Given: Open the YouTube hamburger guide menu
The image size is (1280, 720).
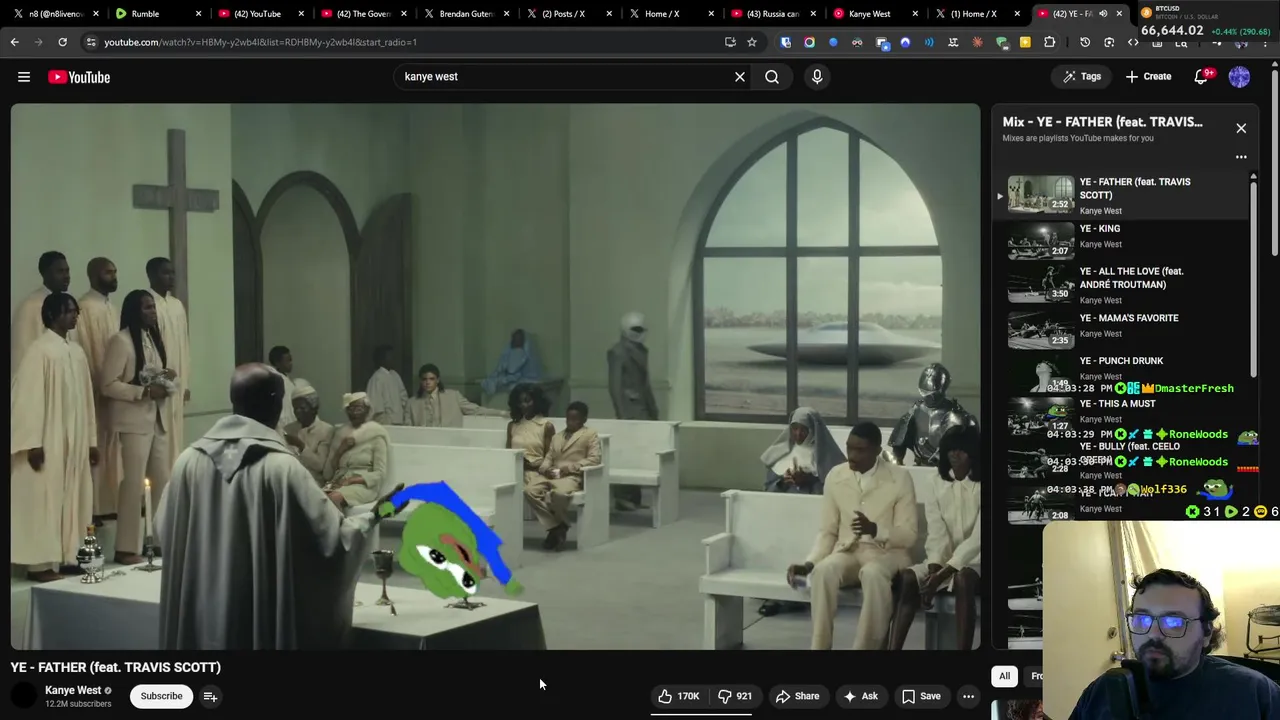Looking at the screenshot, I should pos(24,77).
